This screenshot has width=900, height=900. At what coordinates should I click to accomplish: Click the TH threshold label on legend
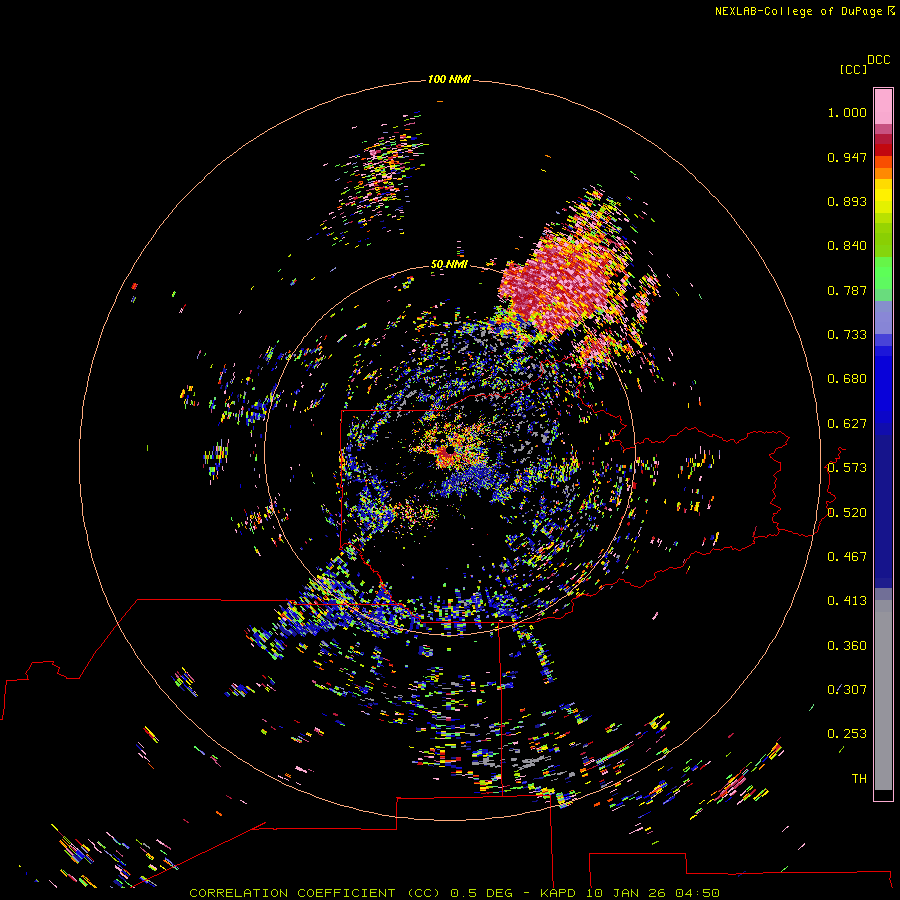click(859, 779)
